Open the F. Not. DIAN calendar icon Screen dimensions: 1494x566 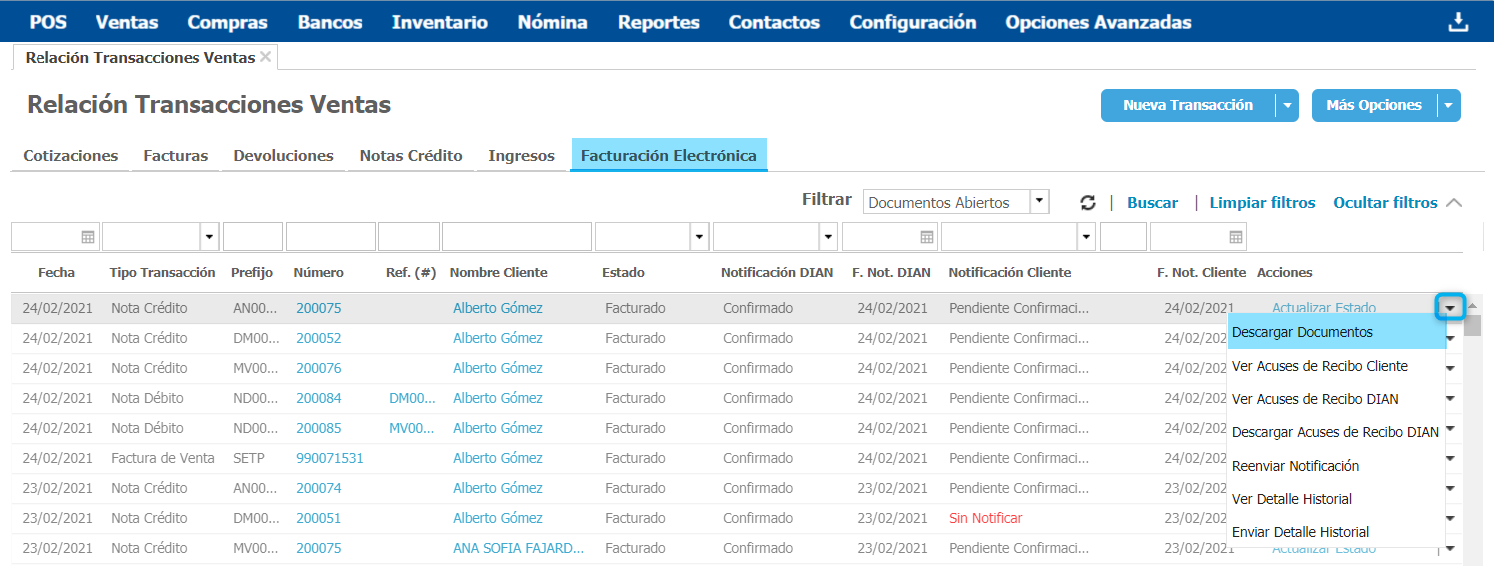coord(927,237)
